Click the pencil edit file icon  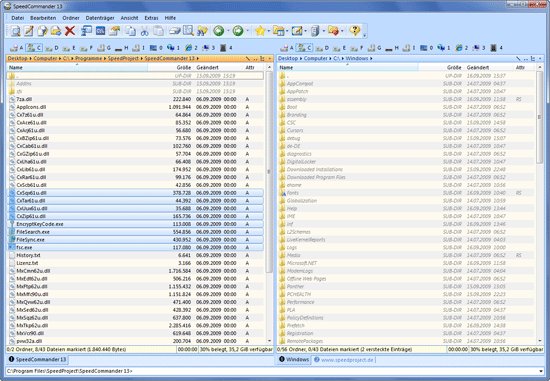pyautogui.click(x=29, y=31)
